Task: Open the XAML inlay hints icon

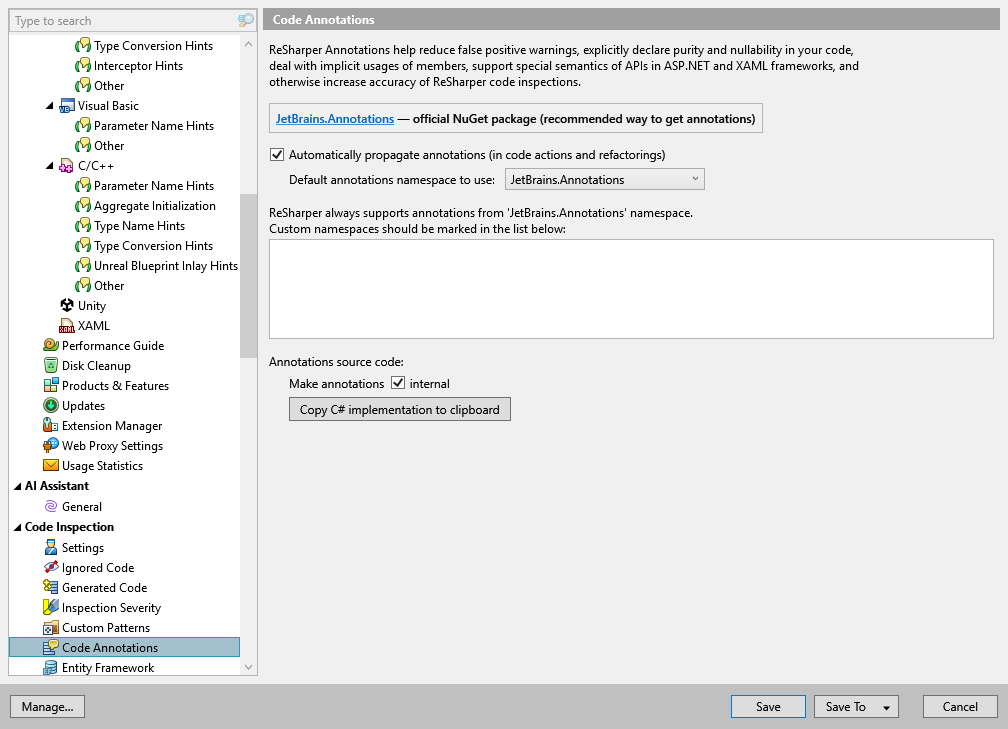Action: tap(66, 325)
